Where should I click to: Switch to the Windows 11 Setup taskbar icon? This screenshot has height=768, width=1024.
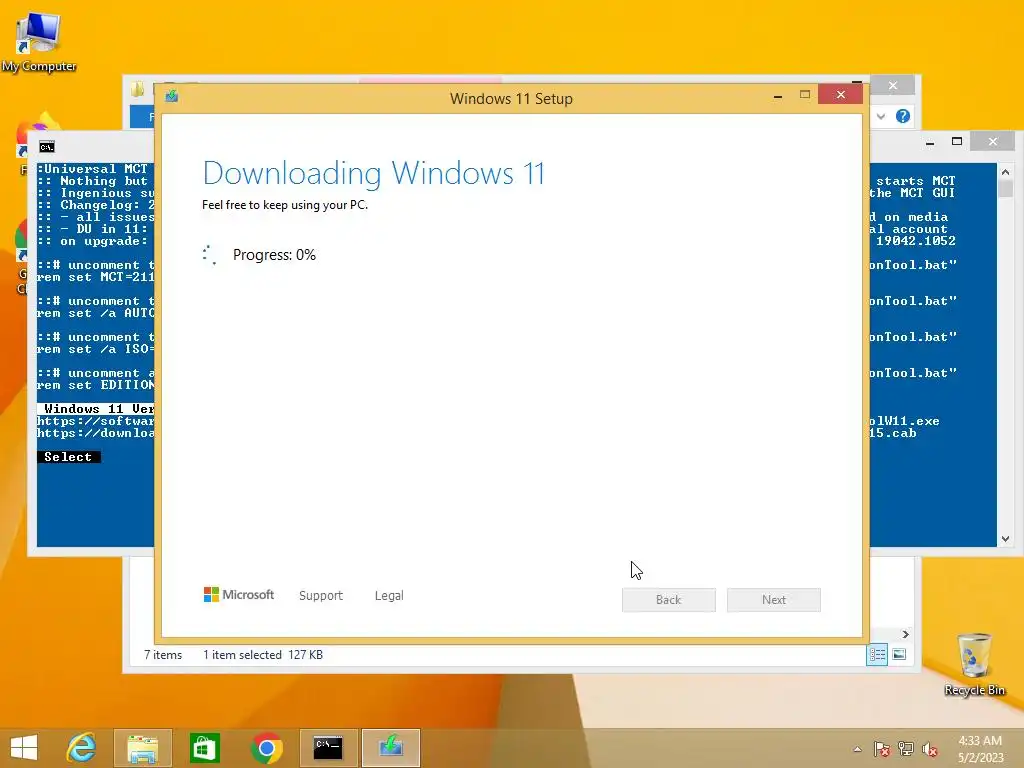391,748
